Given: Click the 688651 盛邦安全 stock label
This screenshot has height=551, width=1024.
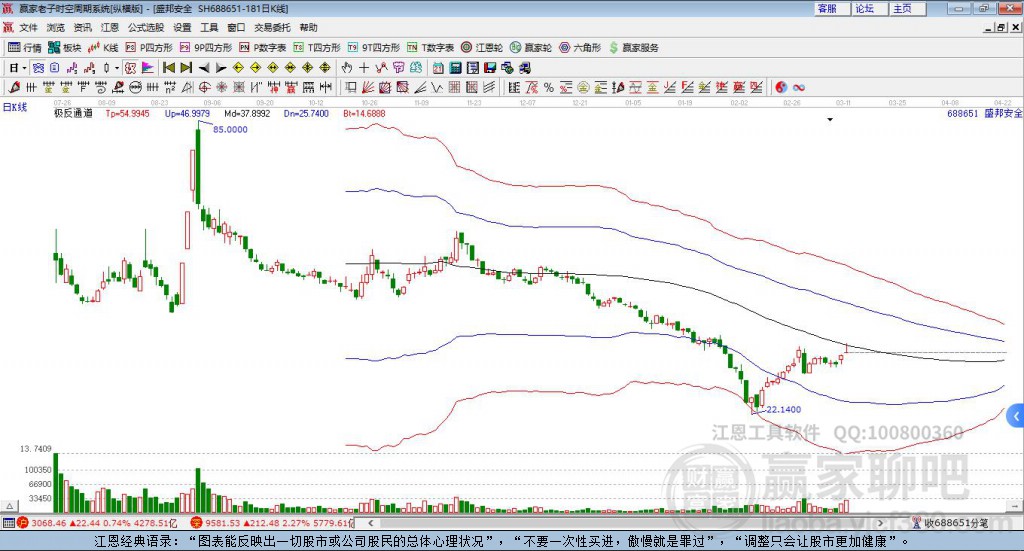Looking at the screenshot, I should (x=985, y=113).
